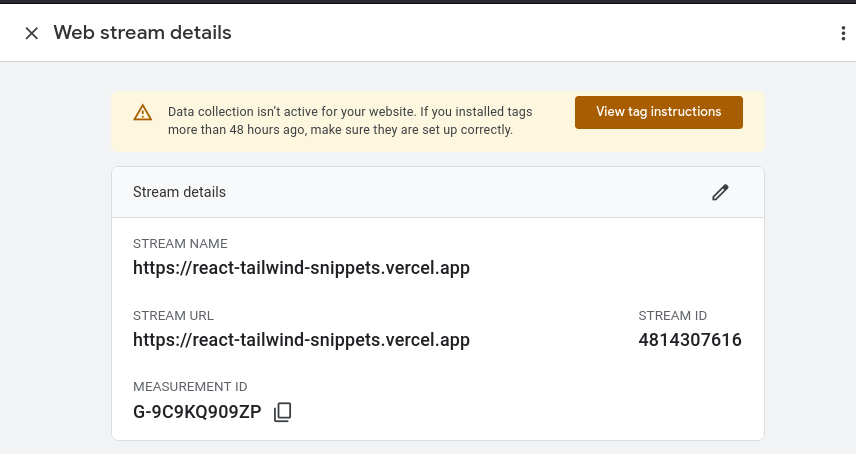Select stream ID number 4814307616
The image size is (856, 454).
(x=690, y=340)
